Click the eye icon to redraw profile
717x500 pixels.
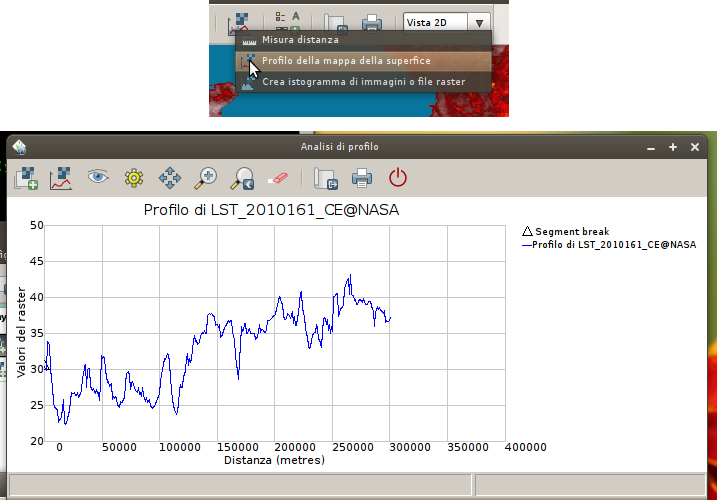98,177
